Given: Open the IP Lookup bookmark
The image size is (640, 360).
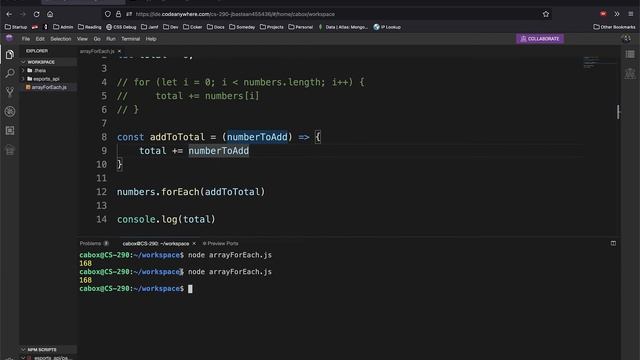Looking at the screenshot, I should pyautogui.click(x=387, y=27).
